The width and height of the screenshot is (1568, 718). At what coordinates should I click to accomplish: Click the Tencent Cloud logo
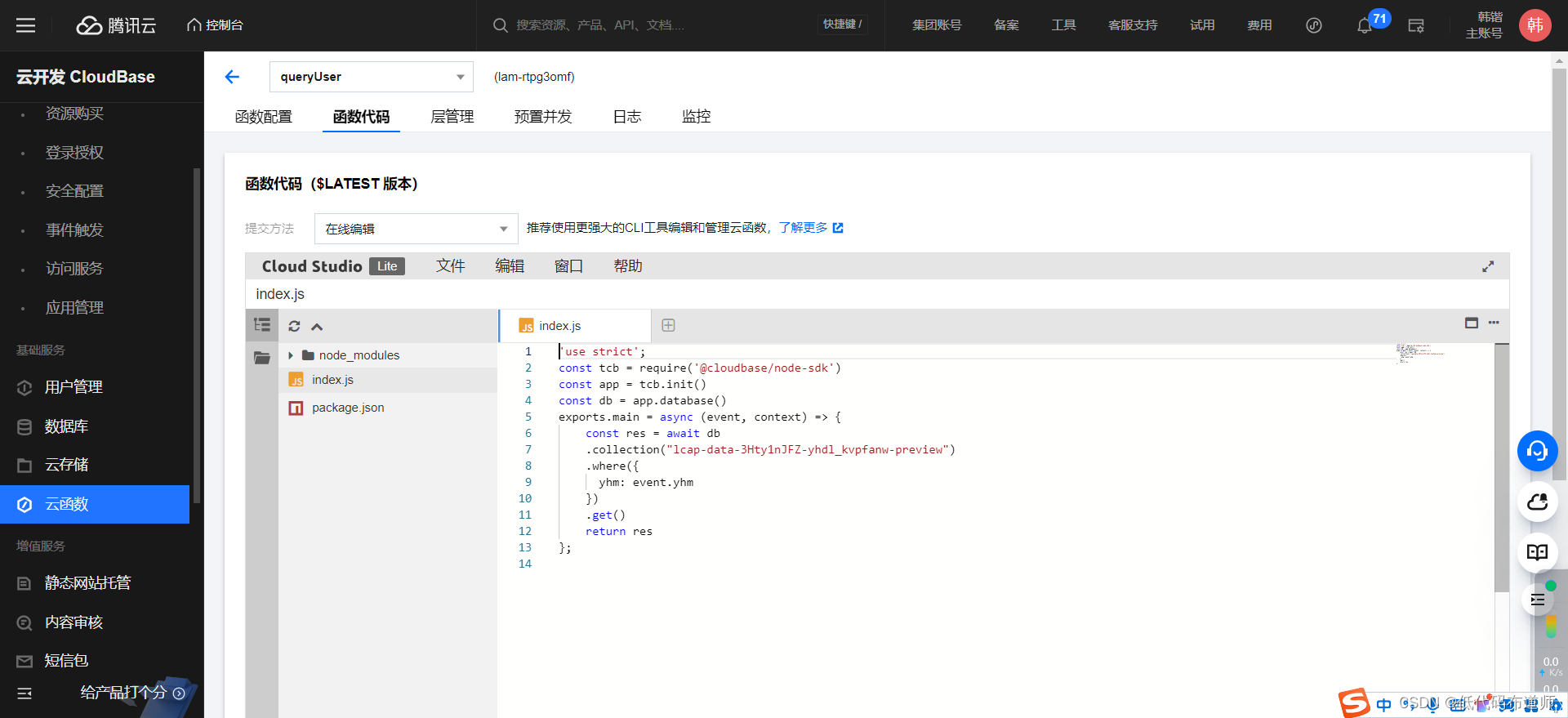[116, 25]
